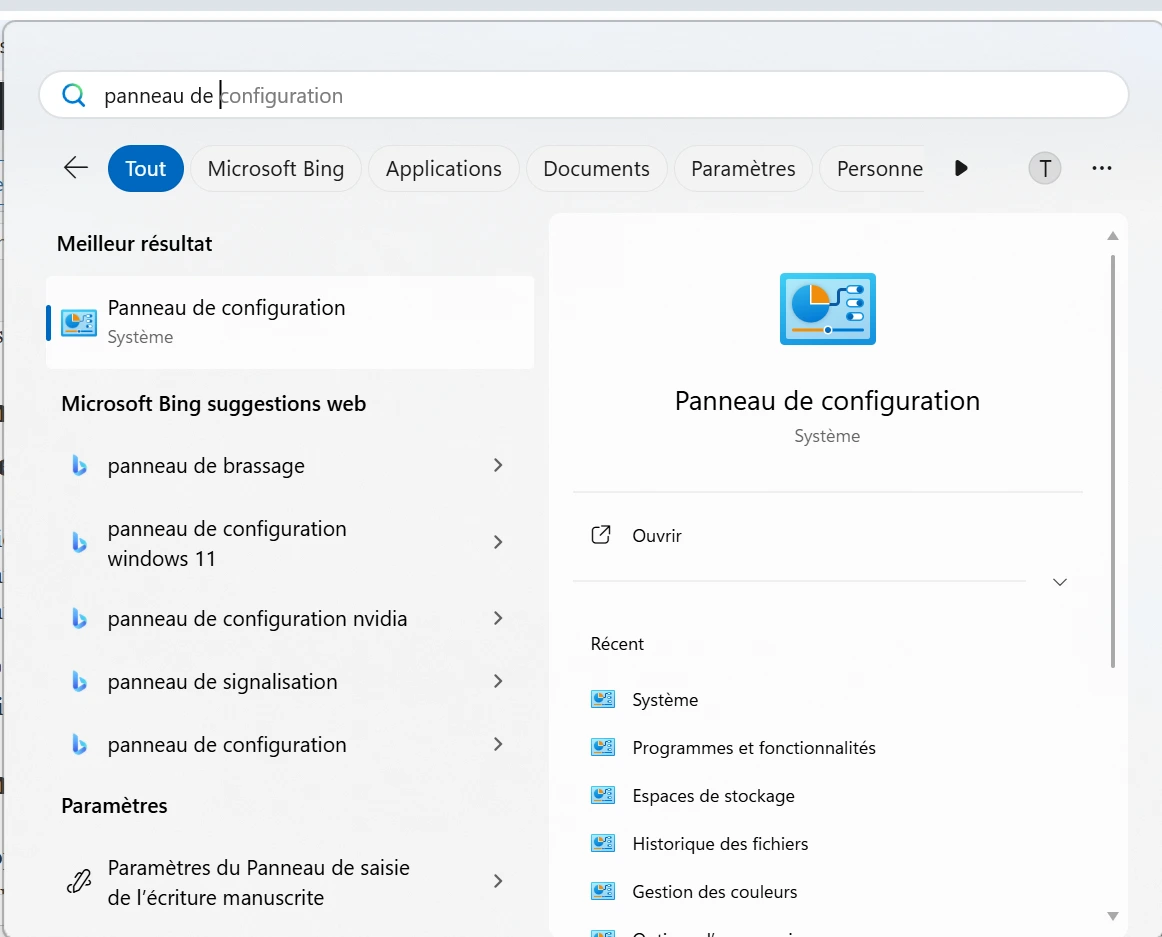Click the search magnifier icon
The width and height of the screenshot is (1162, 937).
click(x=74, y=95)
